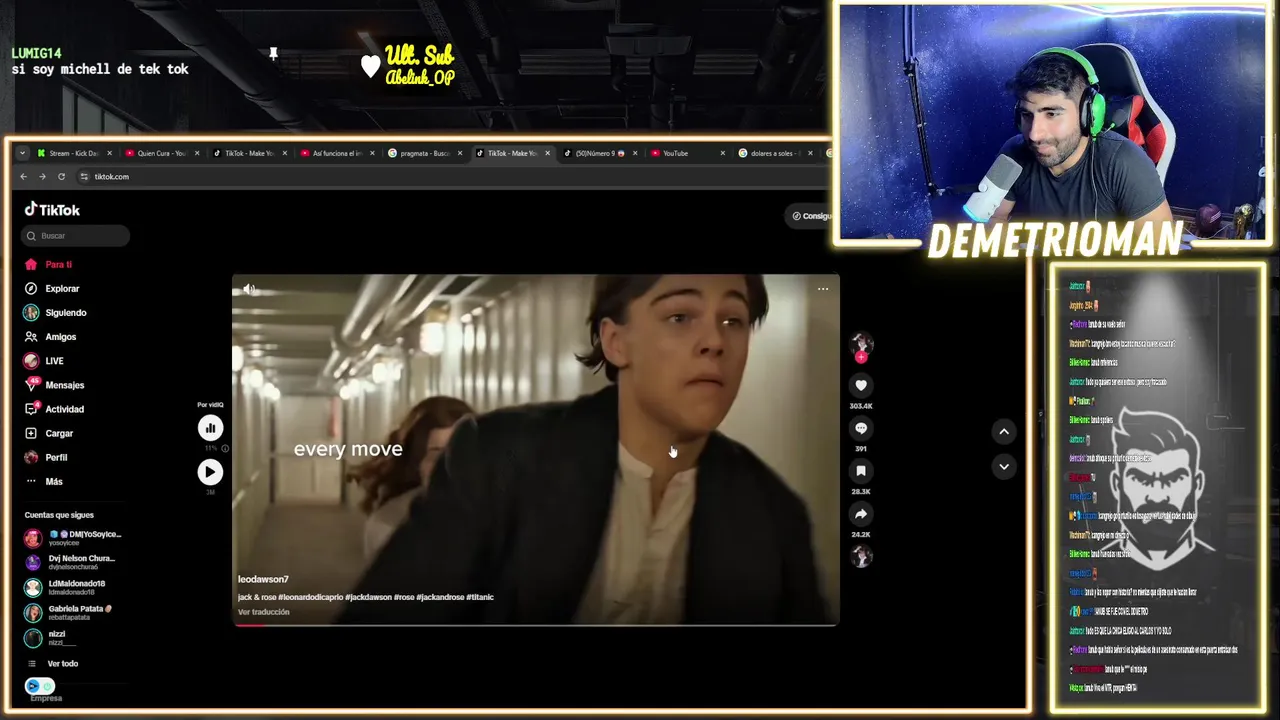Open leodawson7 profile from video caption
Screen dimensions: 1280x720
[263, 580]
